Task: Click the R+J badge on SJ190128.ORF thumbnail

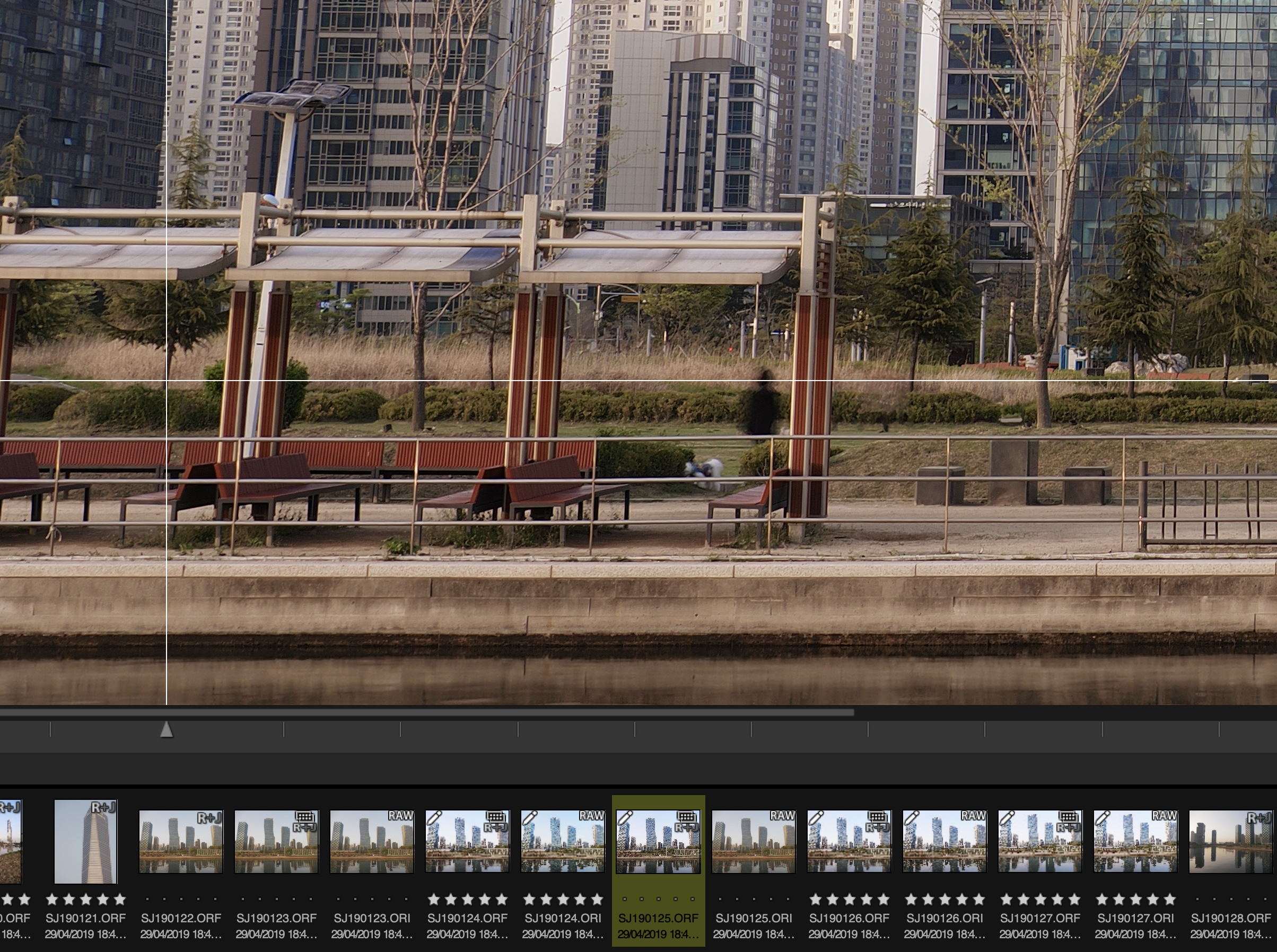Action: pyautogui.click(x=1259, y=818)
